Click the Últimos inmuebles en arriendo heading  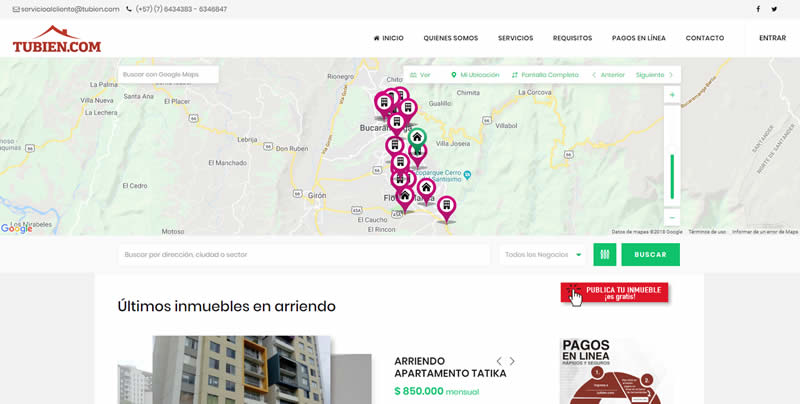point(227,307)
